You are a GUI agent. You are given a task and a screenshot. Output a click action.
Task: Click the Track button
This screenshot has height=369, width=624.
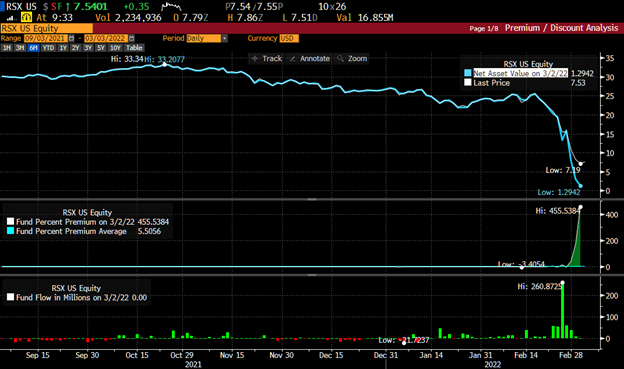[267, 59]
